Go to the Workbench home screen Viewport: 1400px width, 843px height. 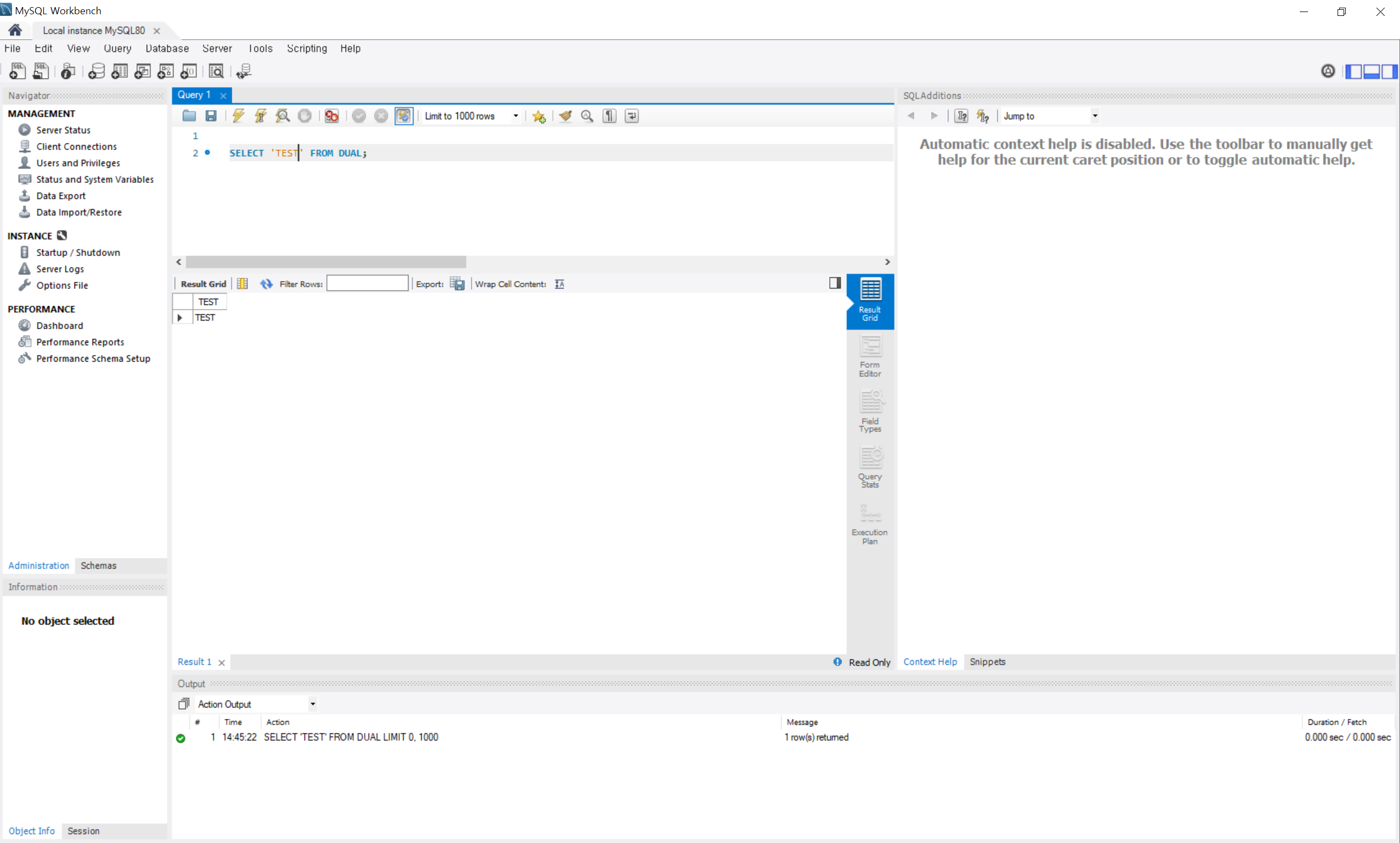pos(15,30)
